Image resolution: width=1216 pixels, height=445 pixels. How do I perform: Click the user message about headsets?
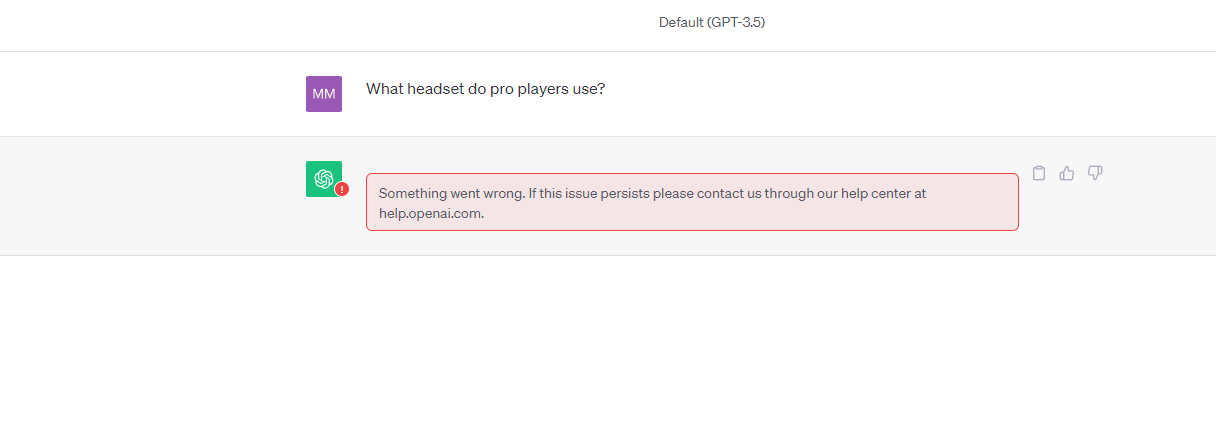pos(486,89)
